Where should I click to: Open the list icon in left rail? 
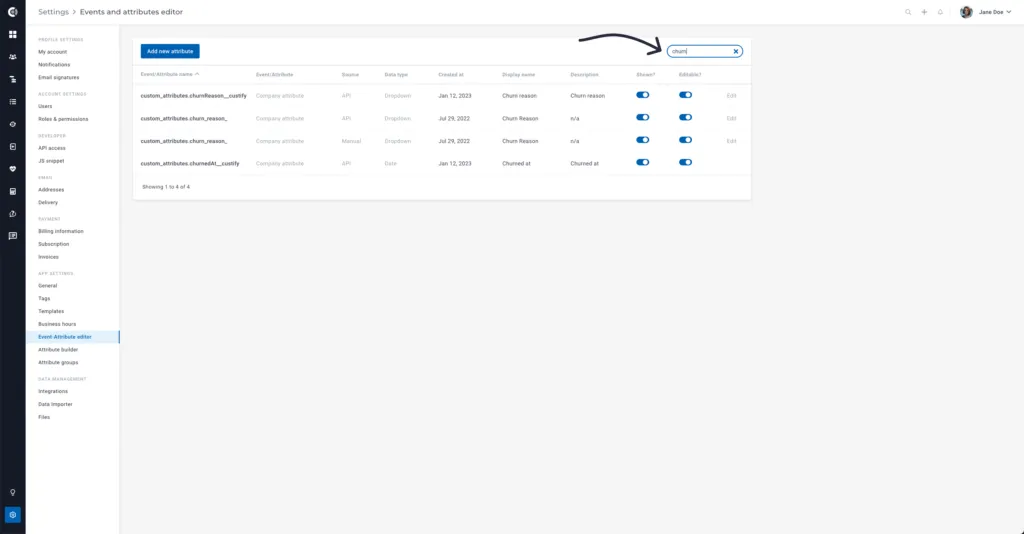(12, 102)
